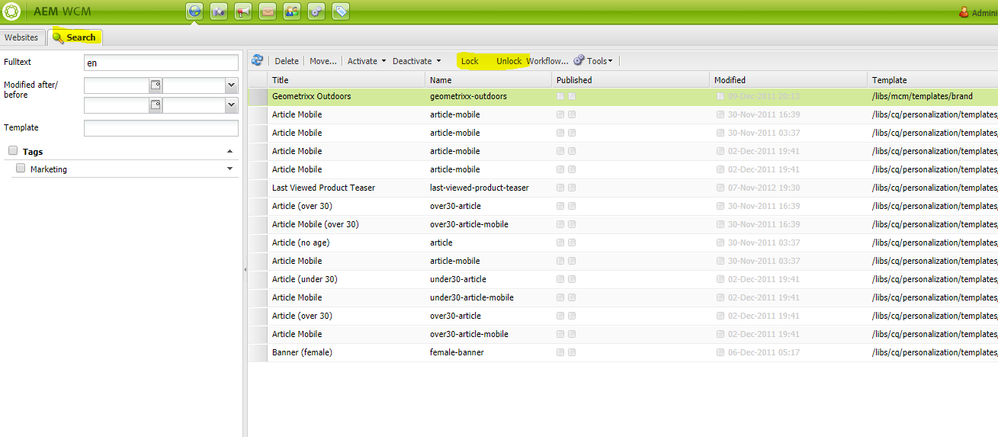Click the Administrator user icon
This screenshot has width=998, height=437.
coord(964,12)
